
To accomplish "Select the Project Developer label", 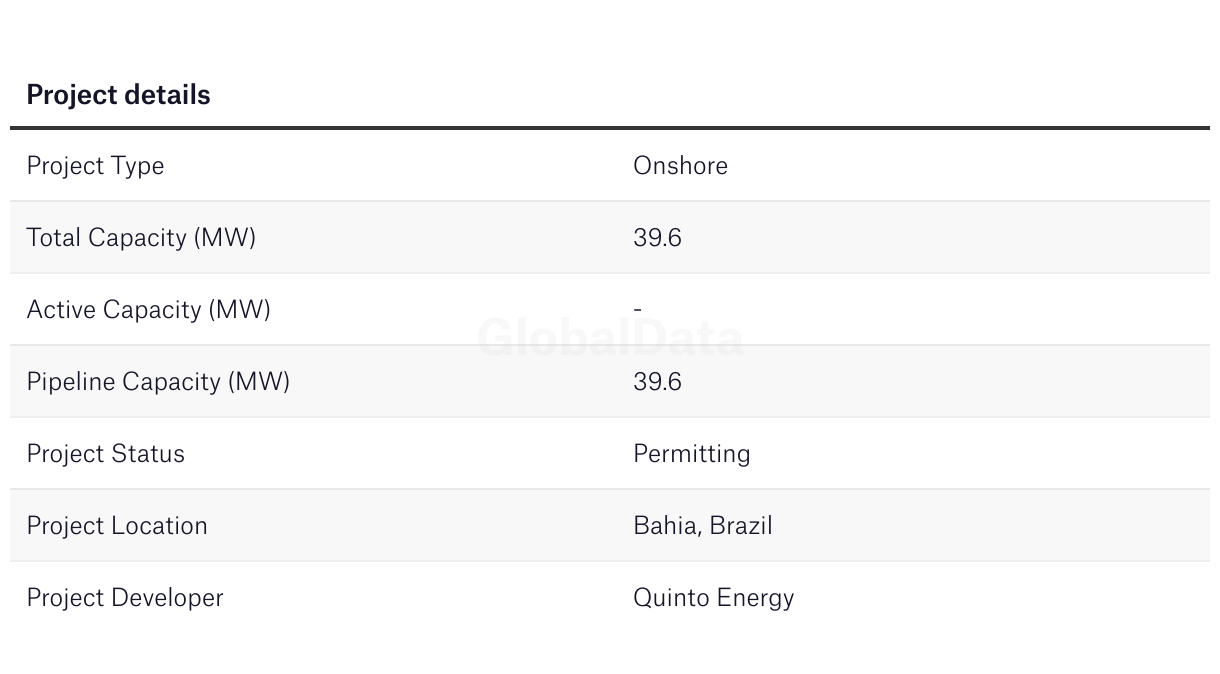I will point(125,598).
